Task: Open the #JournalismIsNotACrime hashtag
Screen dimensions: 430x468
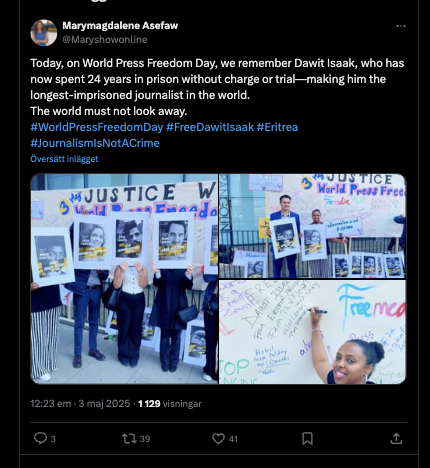Action: point(95,143)
